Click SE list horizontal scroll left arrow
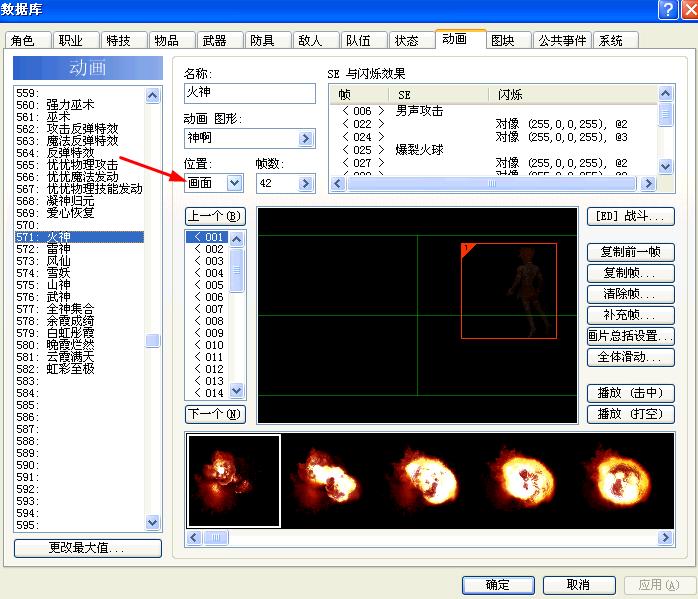Screen dimensions: 698x599 pos(338,183)
